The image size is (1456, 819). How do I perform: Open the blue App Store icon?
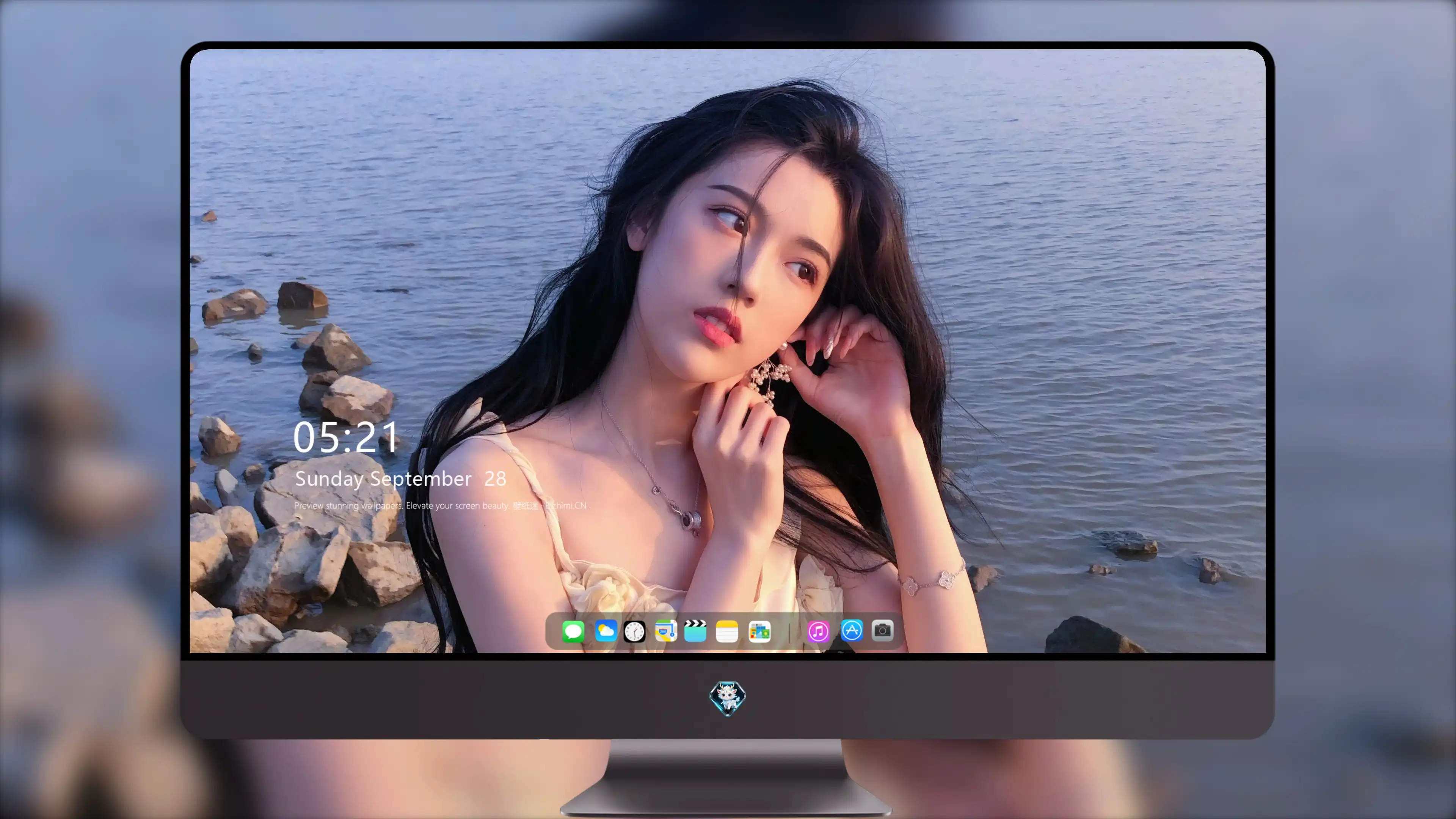click(x=852, y=631)
